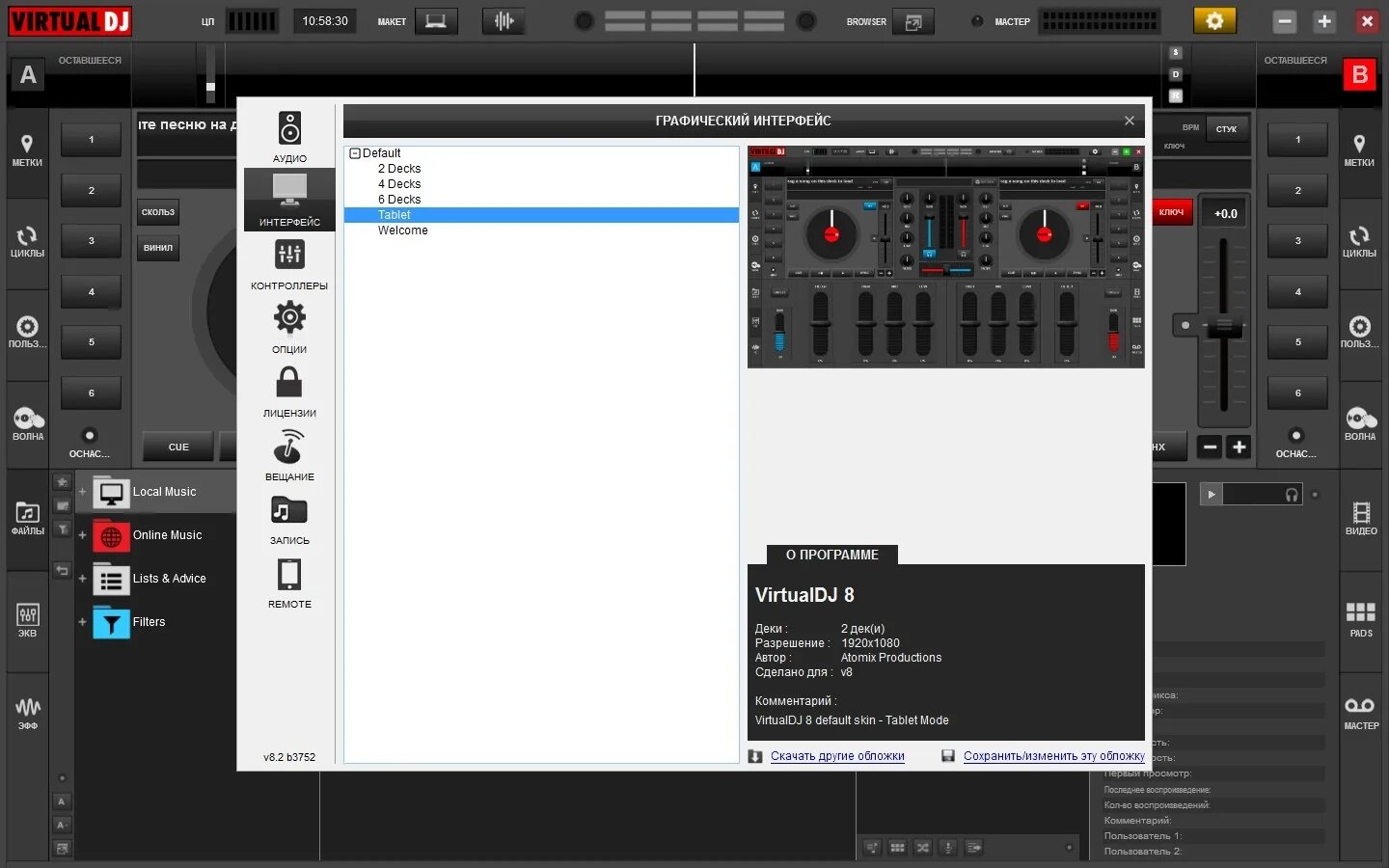Viewport: 1389px width, 868px height.
Task: Open left deck Польз... panel
Action: point(27,333)
